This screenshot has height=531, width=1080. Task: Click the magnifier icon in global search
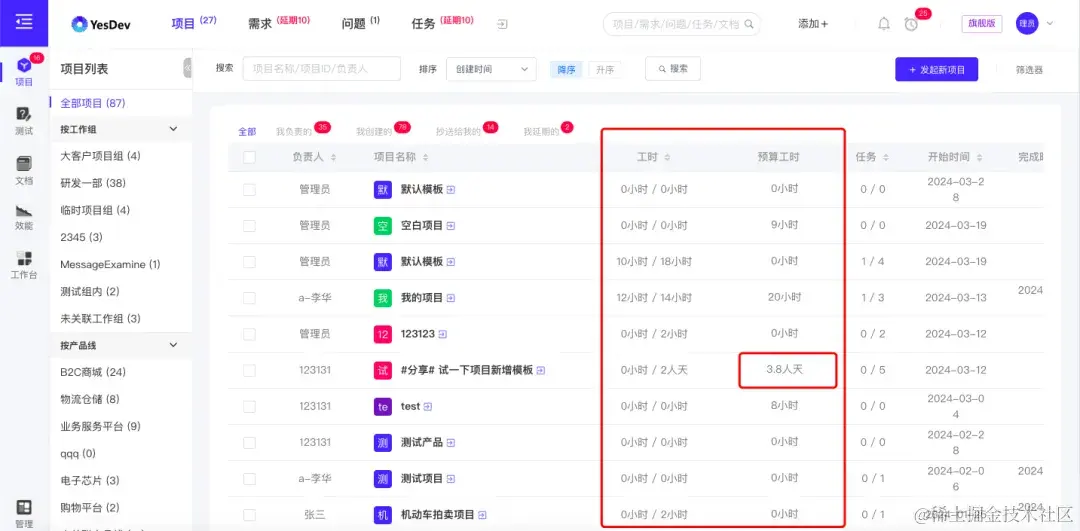(x=749, y=24)
